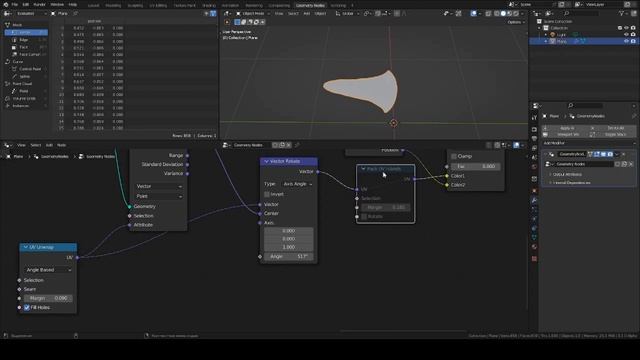640x360 pixels.
Task: Enable the Clamp checkbox
Action: click(x=454, y=156)
